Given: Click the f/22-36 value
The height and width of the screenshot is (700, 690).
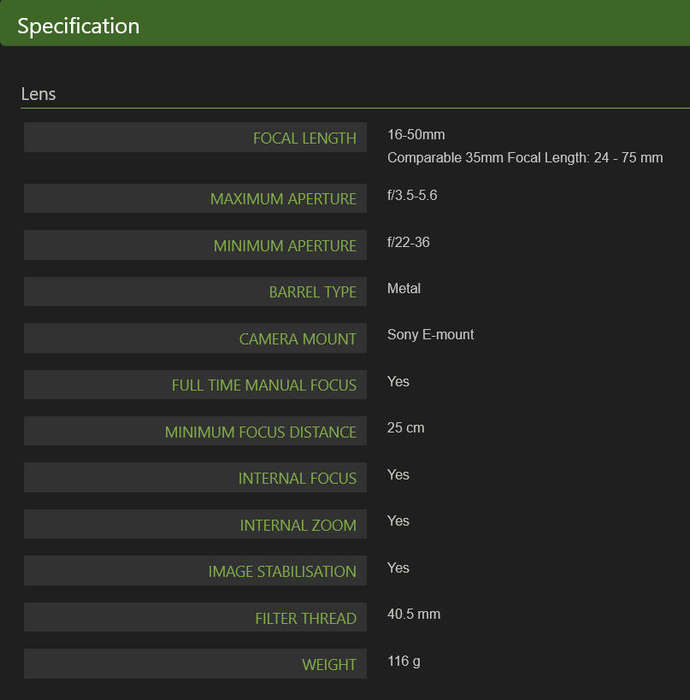Looking at the screenshot, I should pos(408,242).
